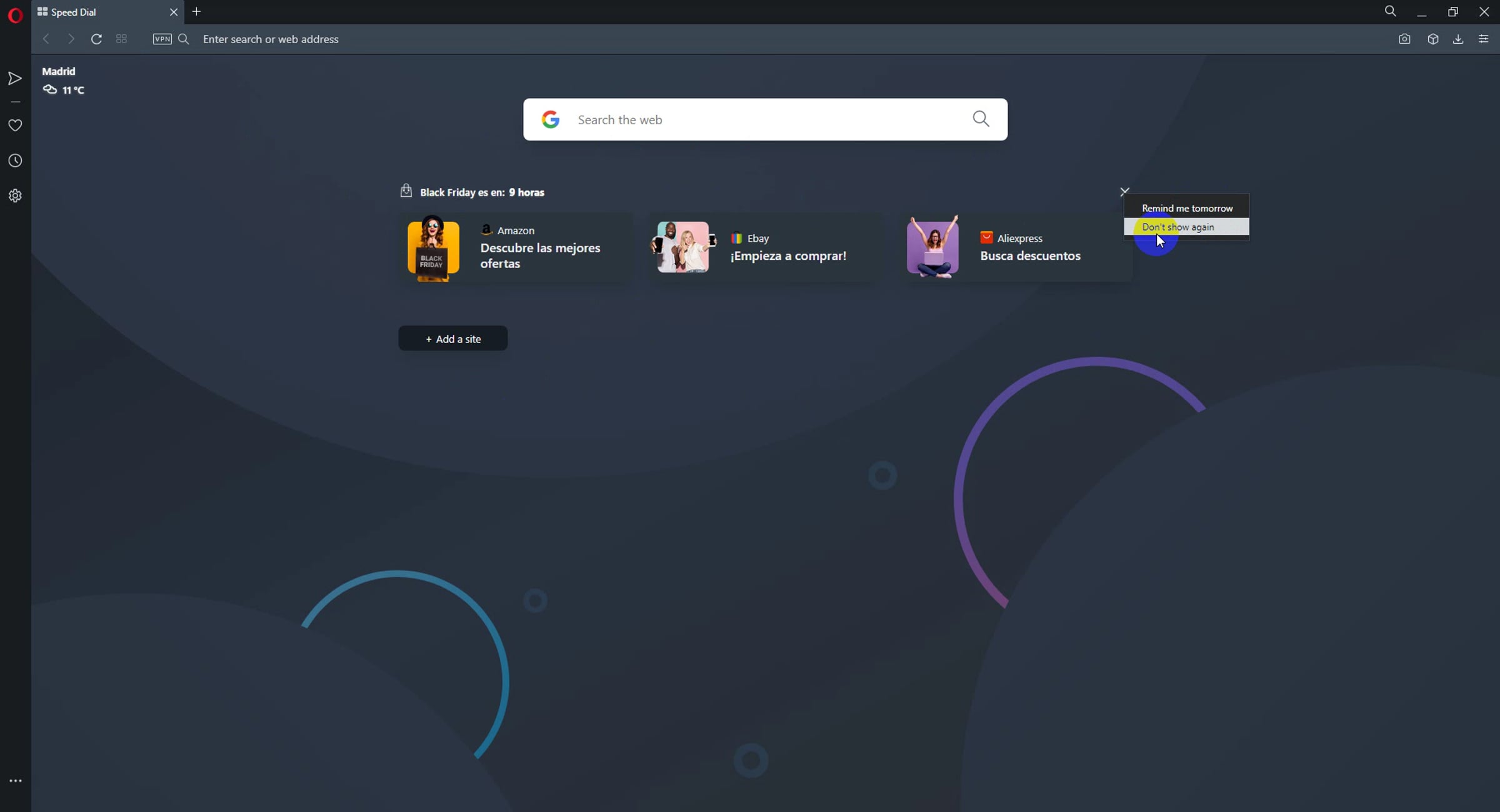Open the Aliexpress promo thumbnail

coord(932,247)
